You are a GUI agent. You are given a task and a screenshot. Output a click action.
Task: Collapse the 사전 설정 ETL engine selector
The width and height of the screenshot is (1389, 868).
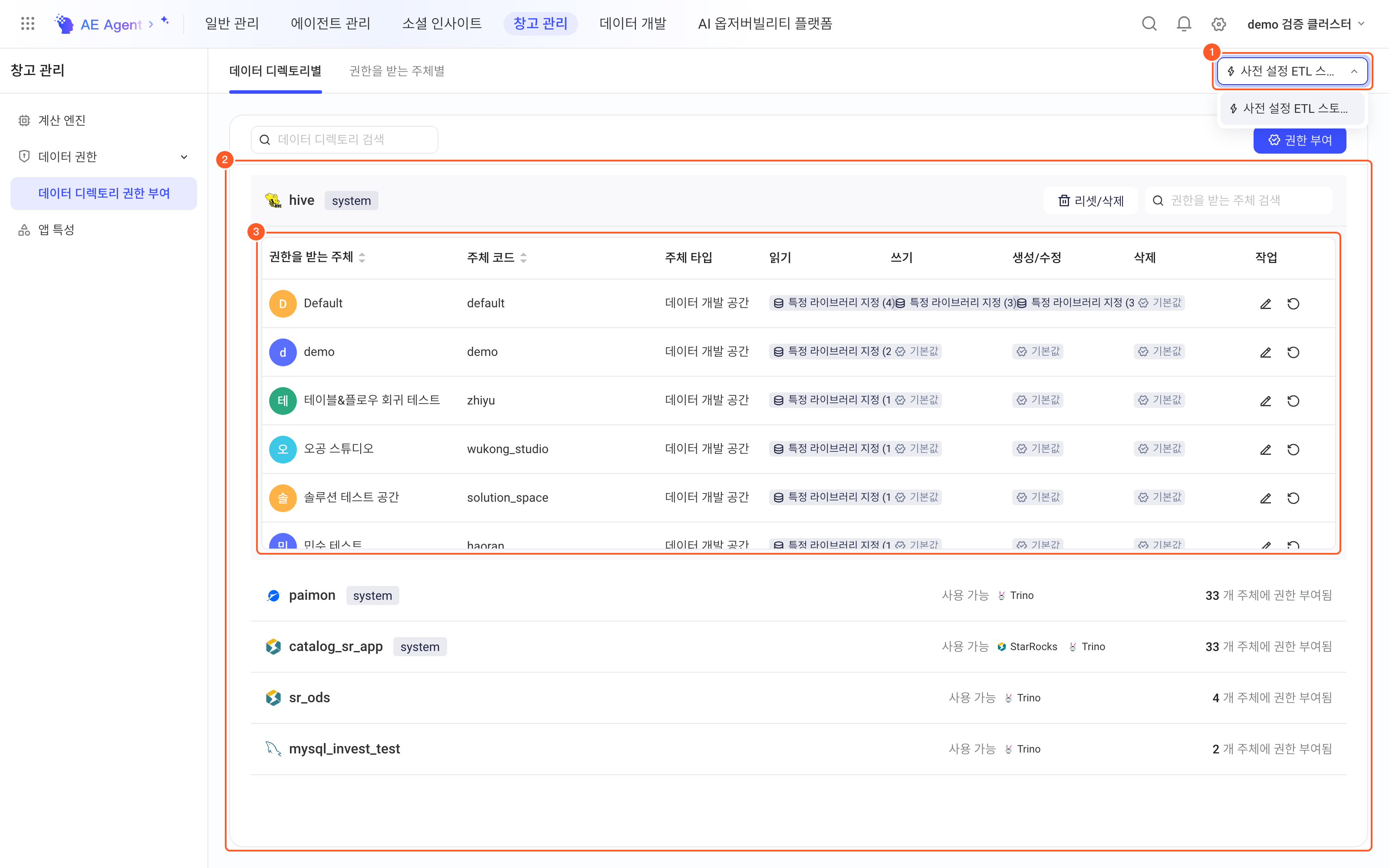[x=1292, y=71]
